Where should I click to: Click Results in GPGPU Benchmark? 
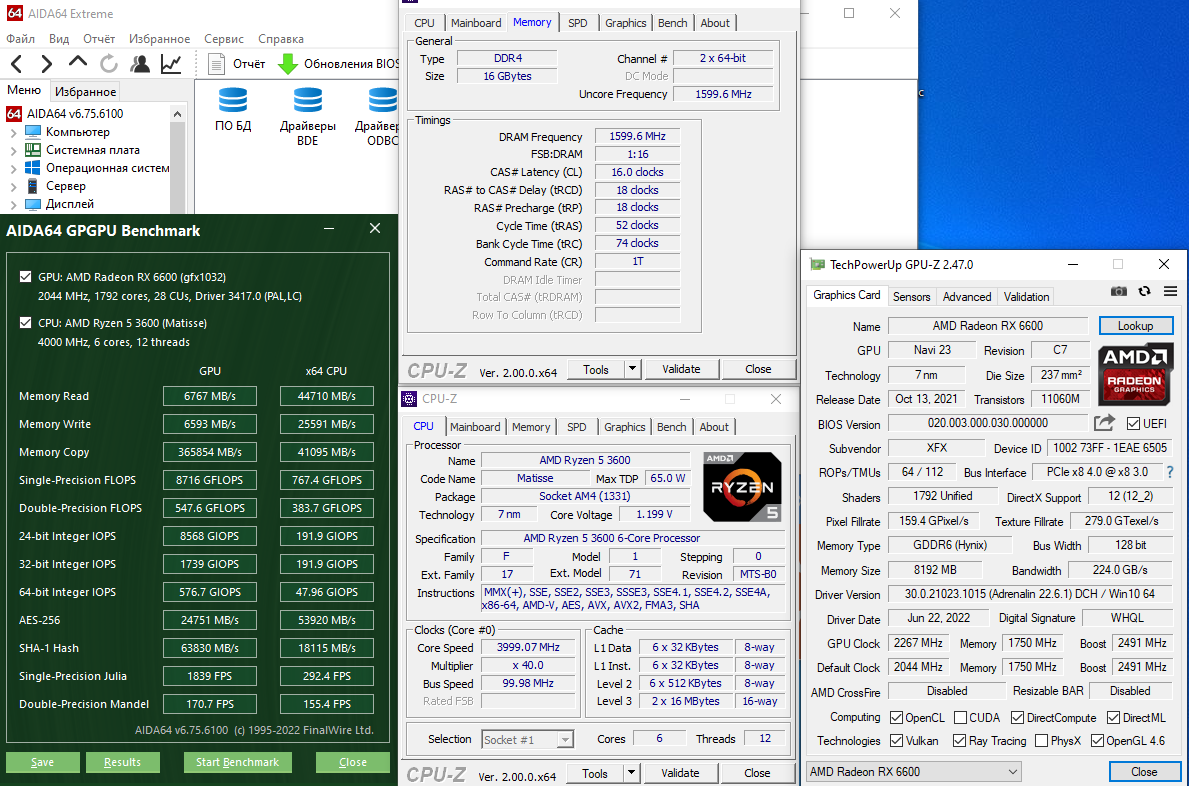[122, 762]
